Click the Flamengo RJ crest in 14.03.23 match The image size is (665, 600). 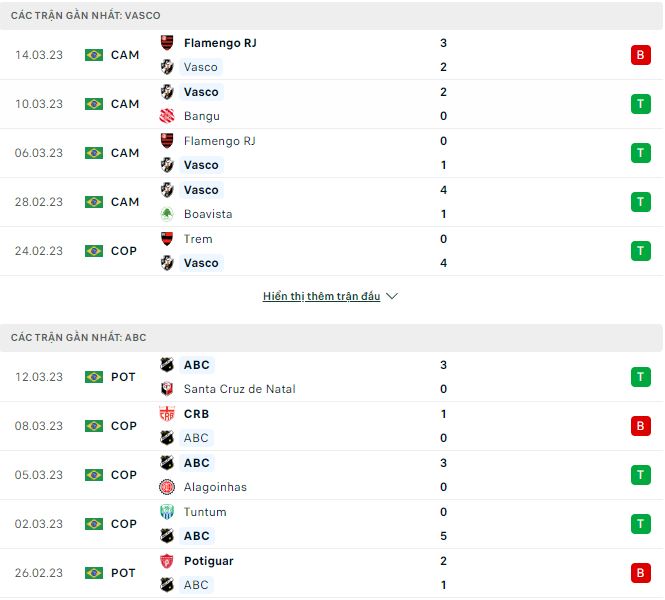[167, 43]
